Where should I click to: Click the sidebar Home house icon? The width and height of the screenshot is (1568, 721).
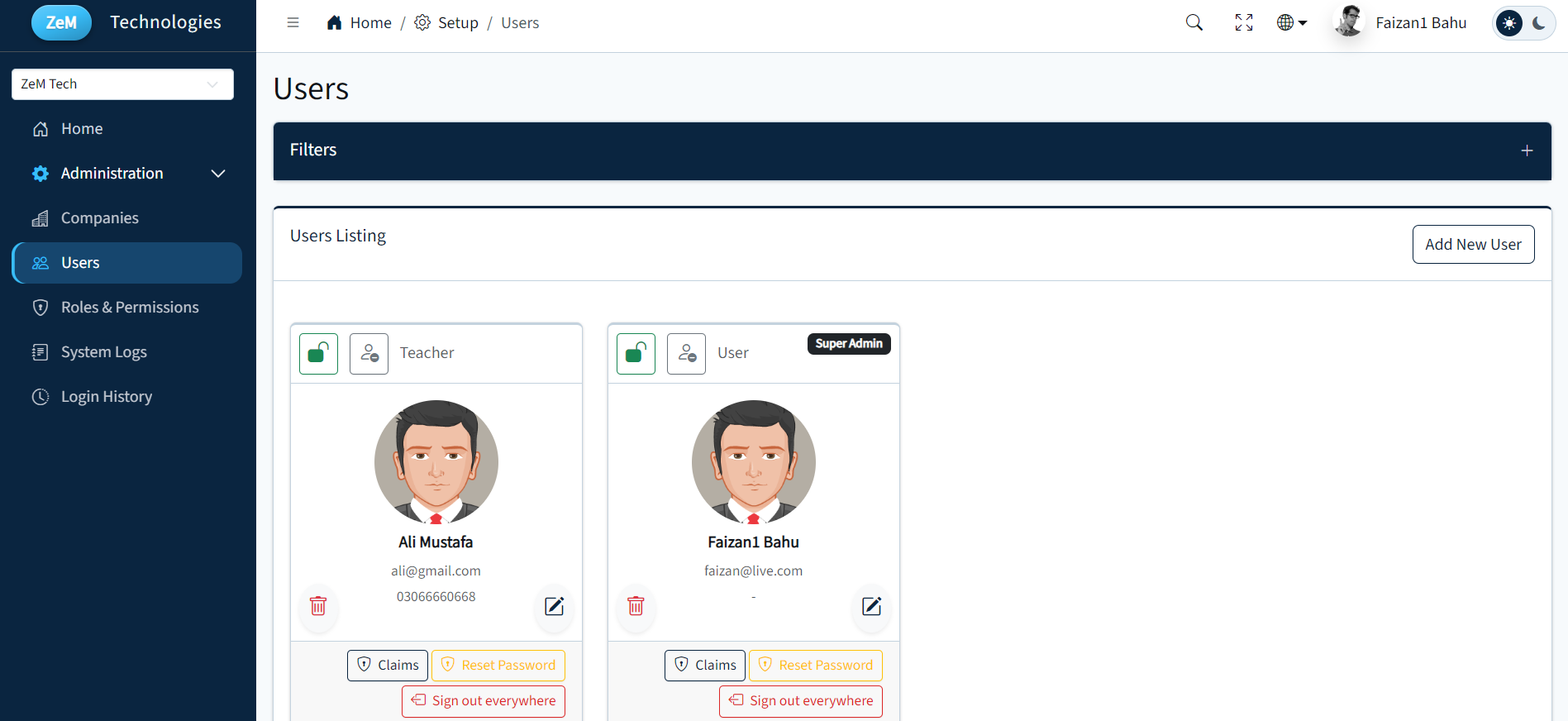point(40,129)
